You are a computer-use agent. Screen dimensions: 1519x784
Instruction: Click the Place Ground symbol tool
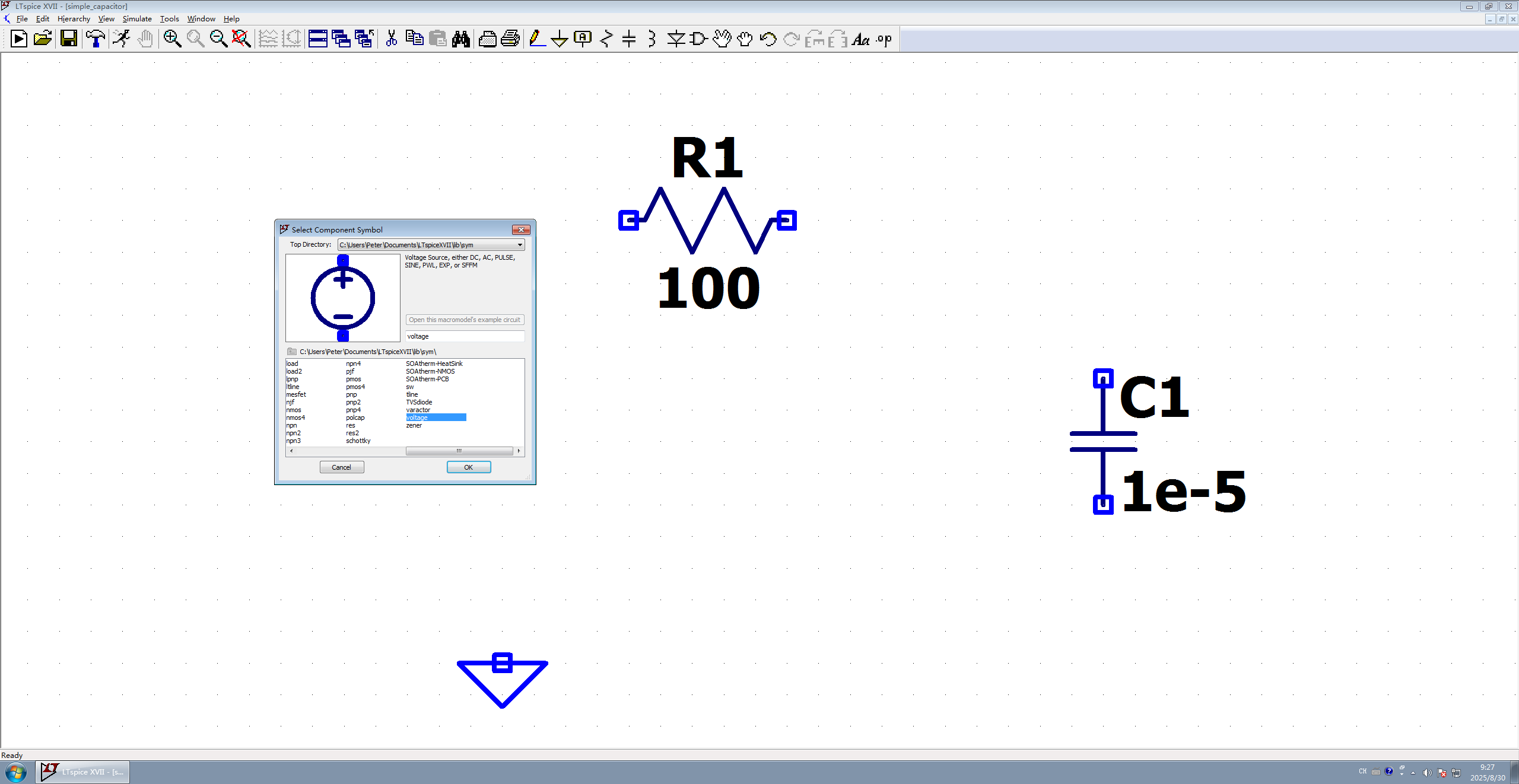[x=559, y=39]
